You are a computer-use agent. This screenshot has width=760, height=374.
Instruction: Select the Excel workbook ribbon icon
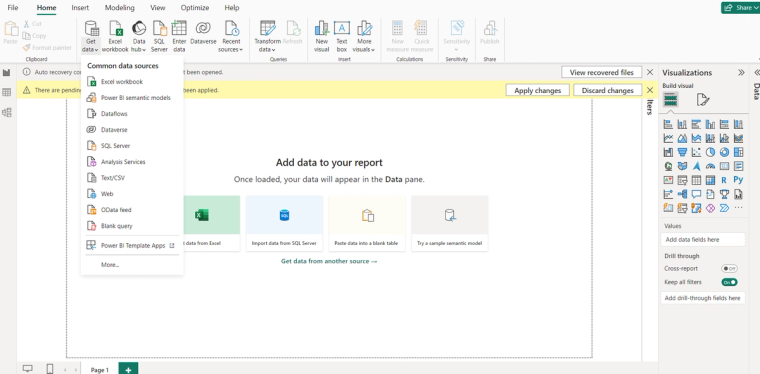pos(115,36)
